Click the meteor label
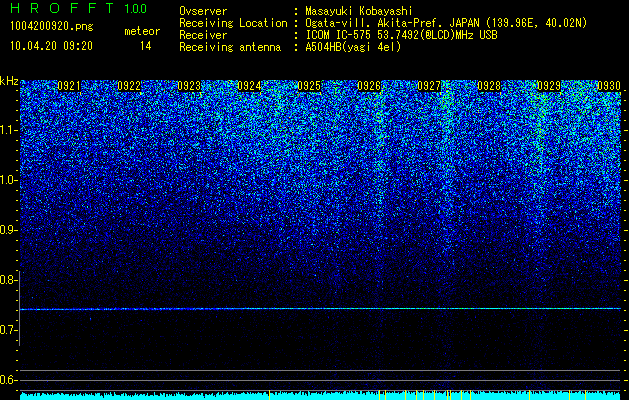 click(142, 31)
